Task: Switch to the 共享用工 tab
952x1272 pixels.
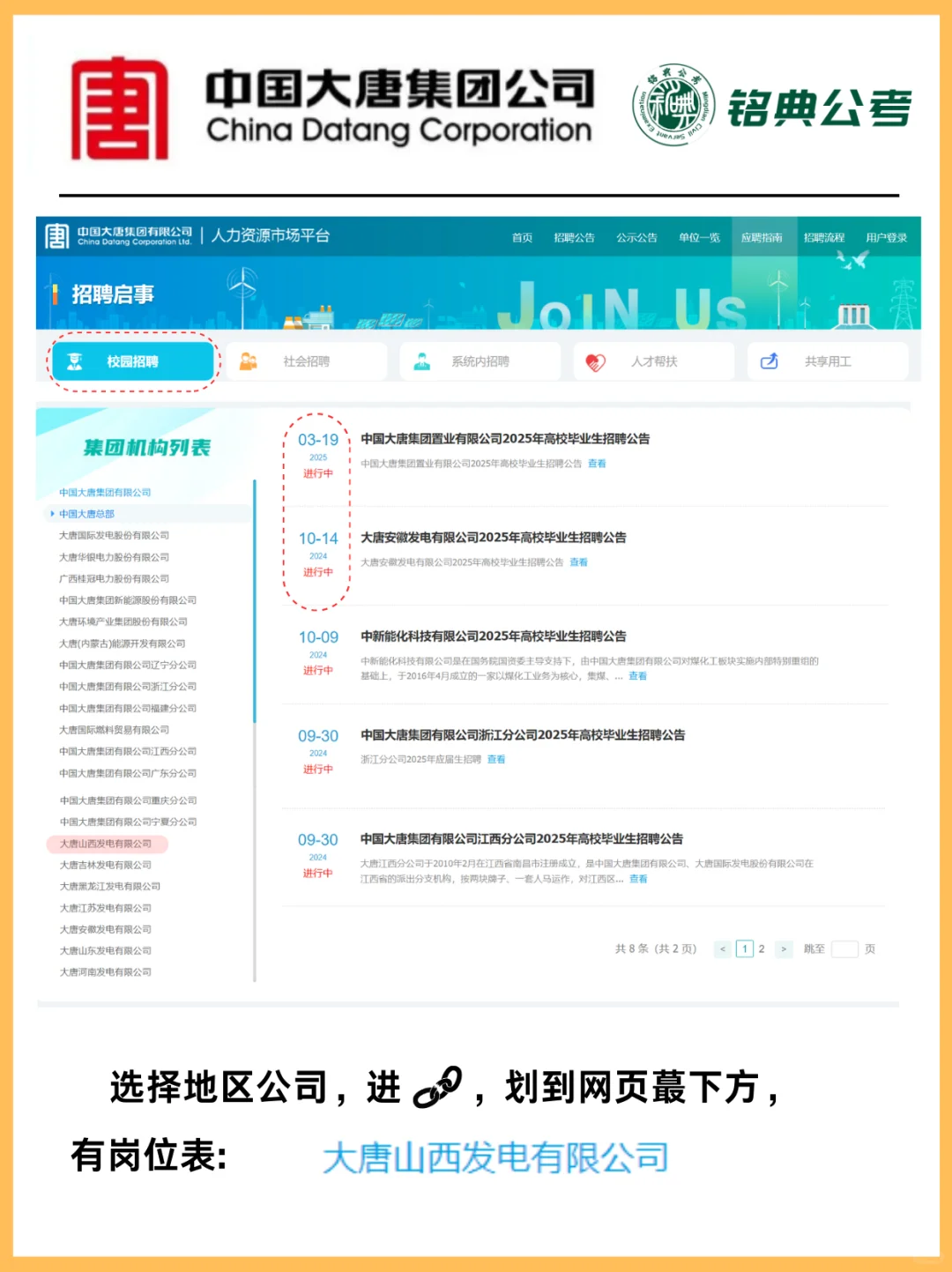Action: (x=828, y=361)
